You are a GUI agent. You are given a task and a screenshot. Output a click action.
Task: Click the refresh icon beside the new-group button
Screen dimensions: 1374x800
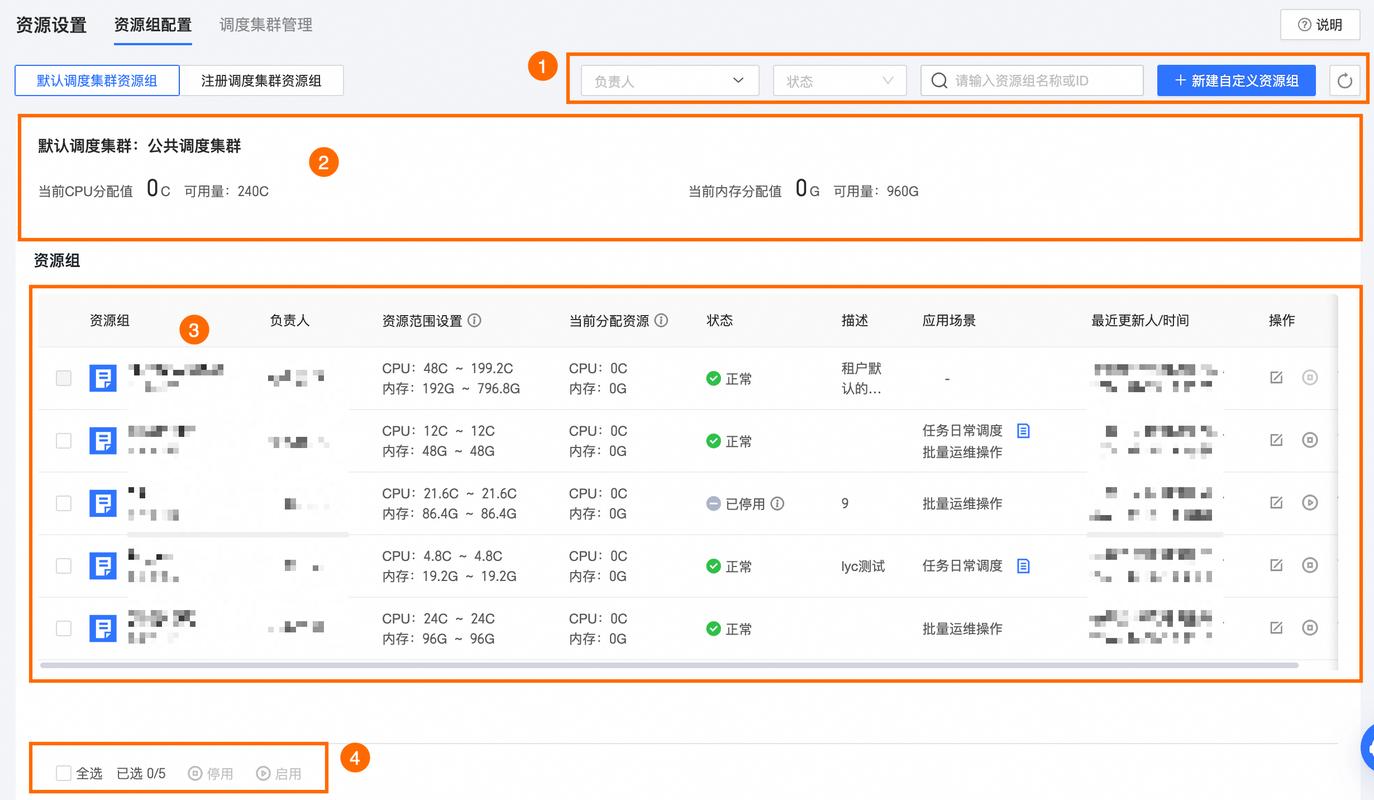click(1344, 81)
